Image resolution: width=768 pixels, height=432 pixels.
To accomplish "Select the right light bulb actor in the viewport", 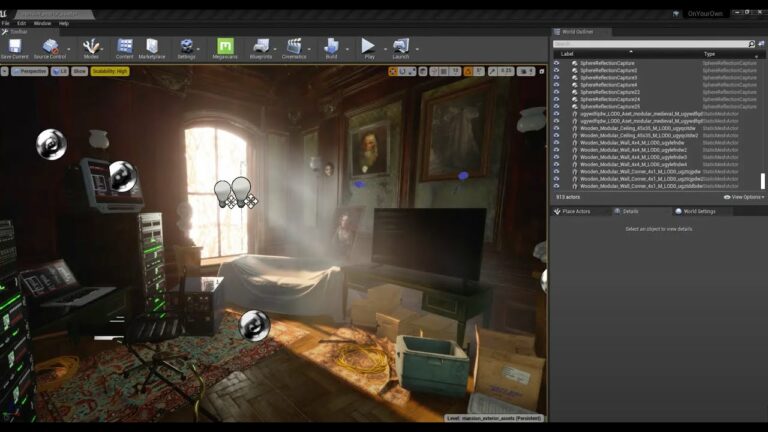I will click(241, 190).
